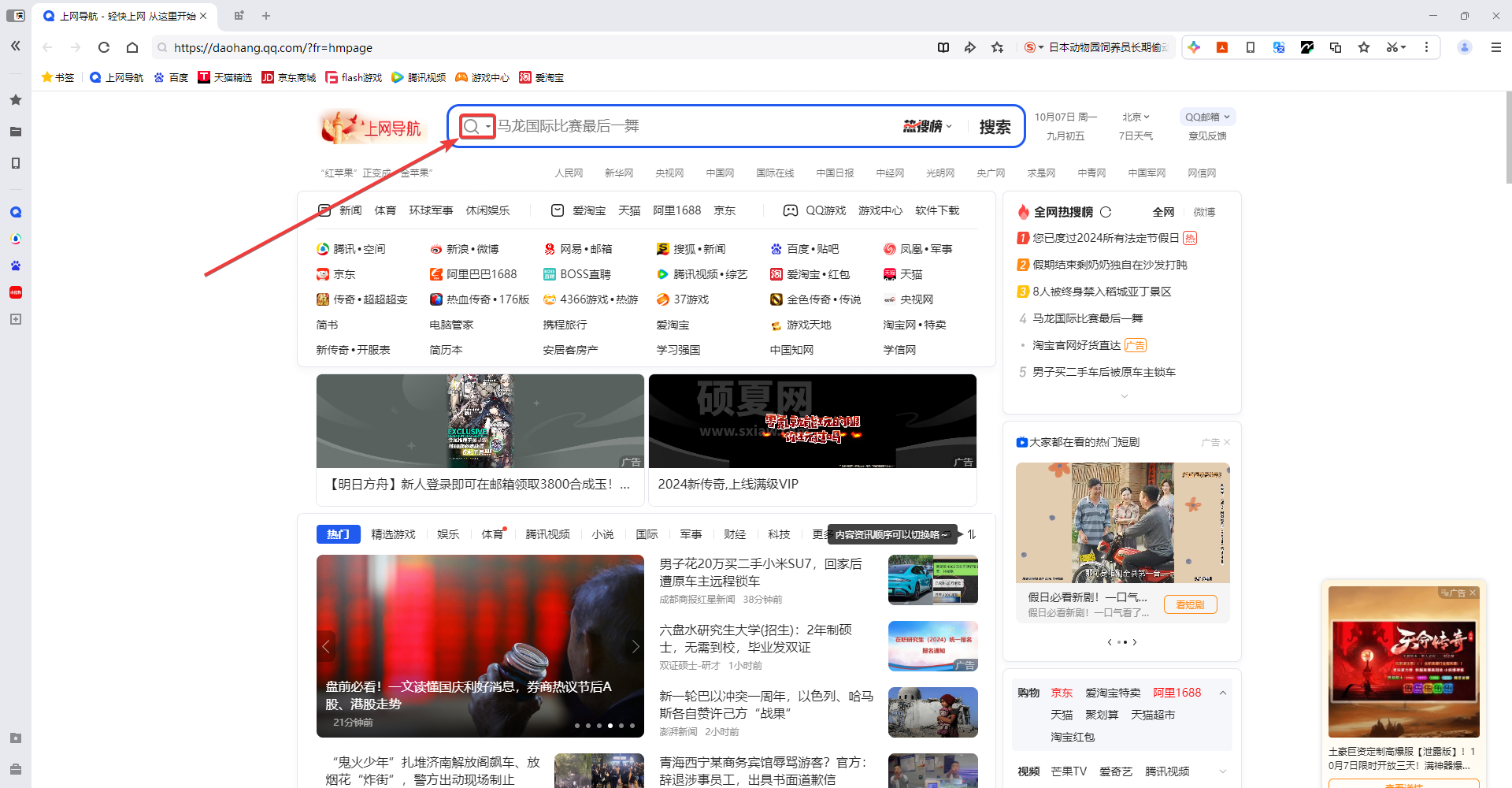Viewport: 1512px width, 788px height.
Task: Go to previous news carousel slide arrow
Action: click(326, 646)
